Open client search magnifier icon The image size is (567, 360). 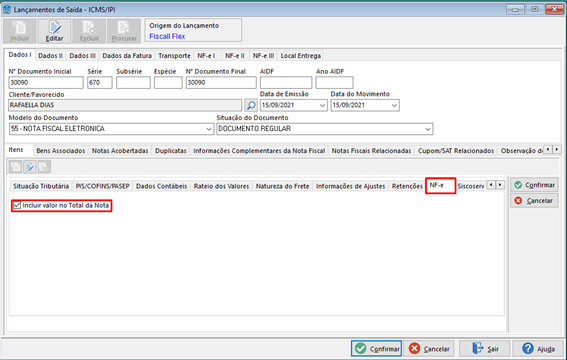point(251,105)
